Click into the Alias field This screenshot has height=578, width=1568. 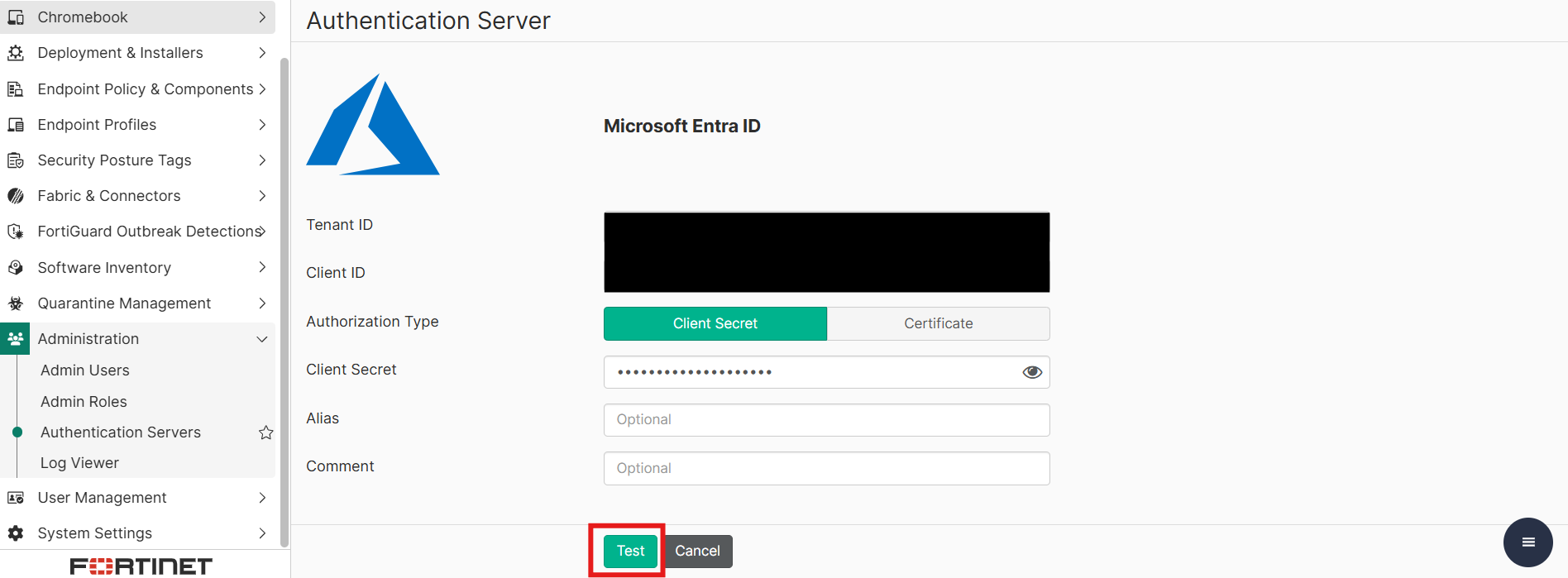click(827, 420)
